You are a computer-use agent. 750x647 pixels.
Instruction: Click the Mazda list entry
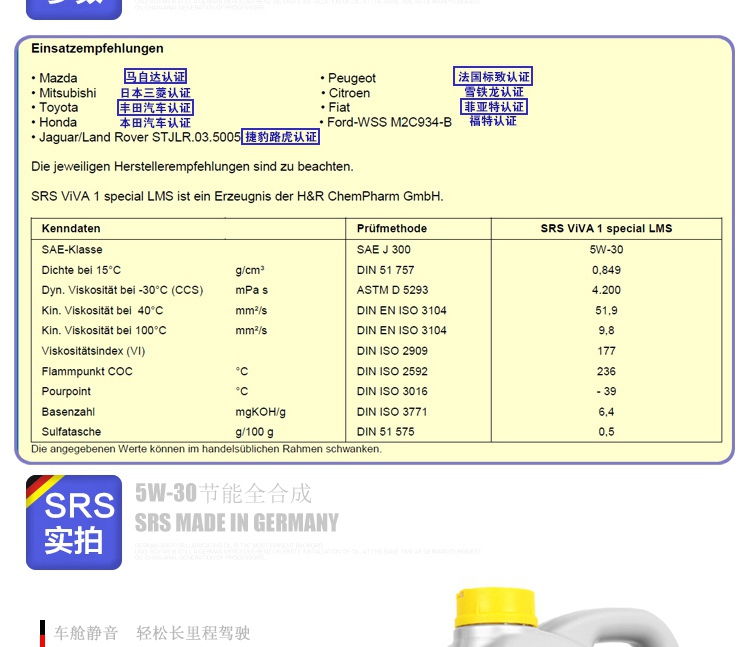click(54, 78)
